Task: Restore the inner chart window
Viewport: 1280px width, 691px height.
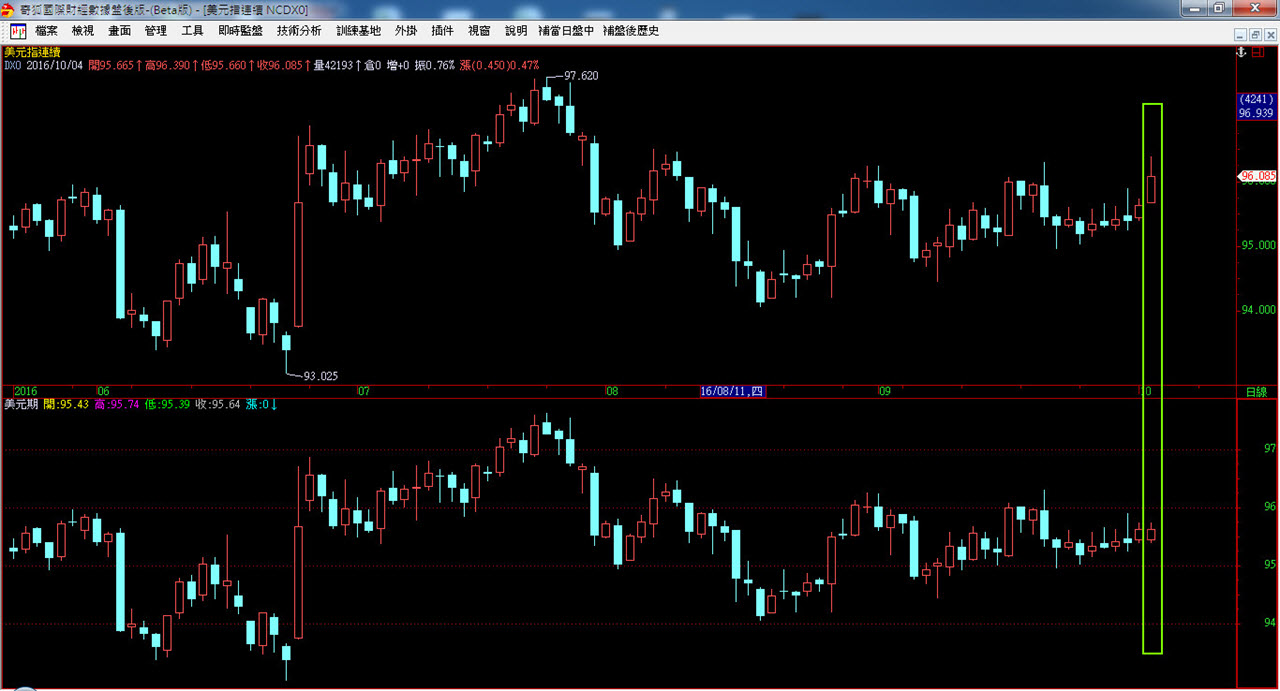Action: 1256,32
